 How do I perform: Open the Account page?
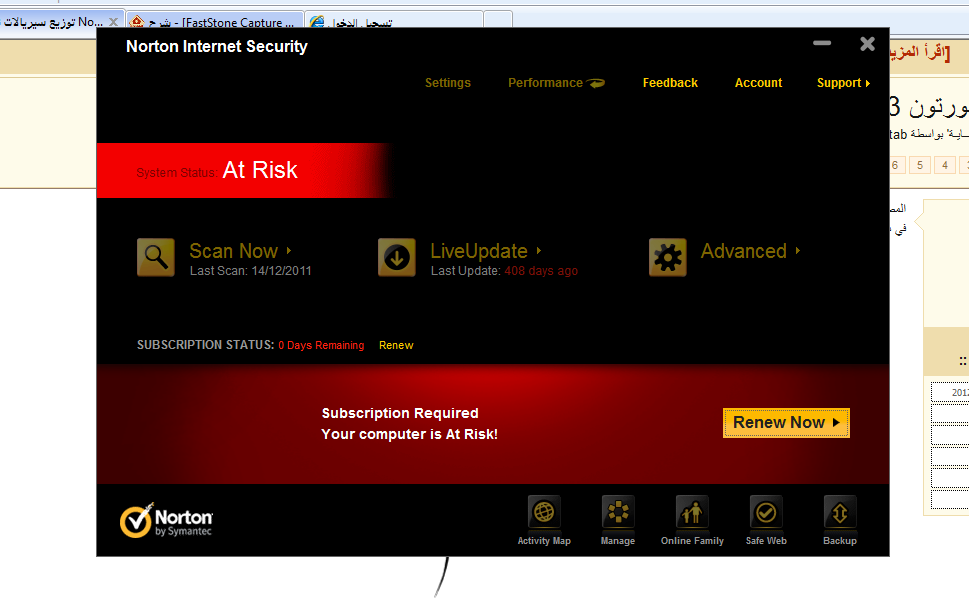point(758,83)
